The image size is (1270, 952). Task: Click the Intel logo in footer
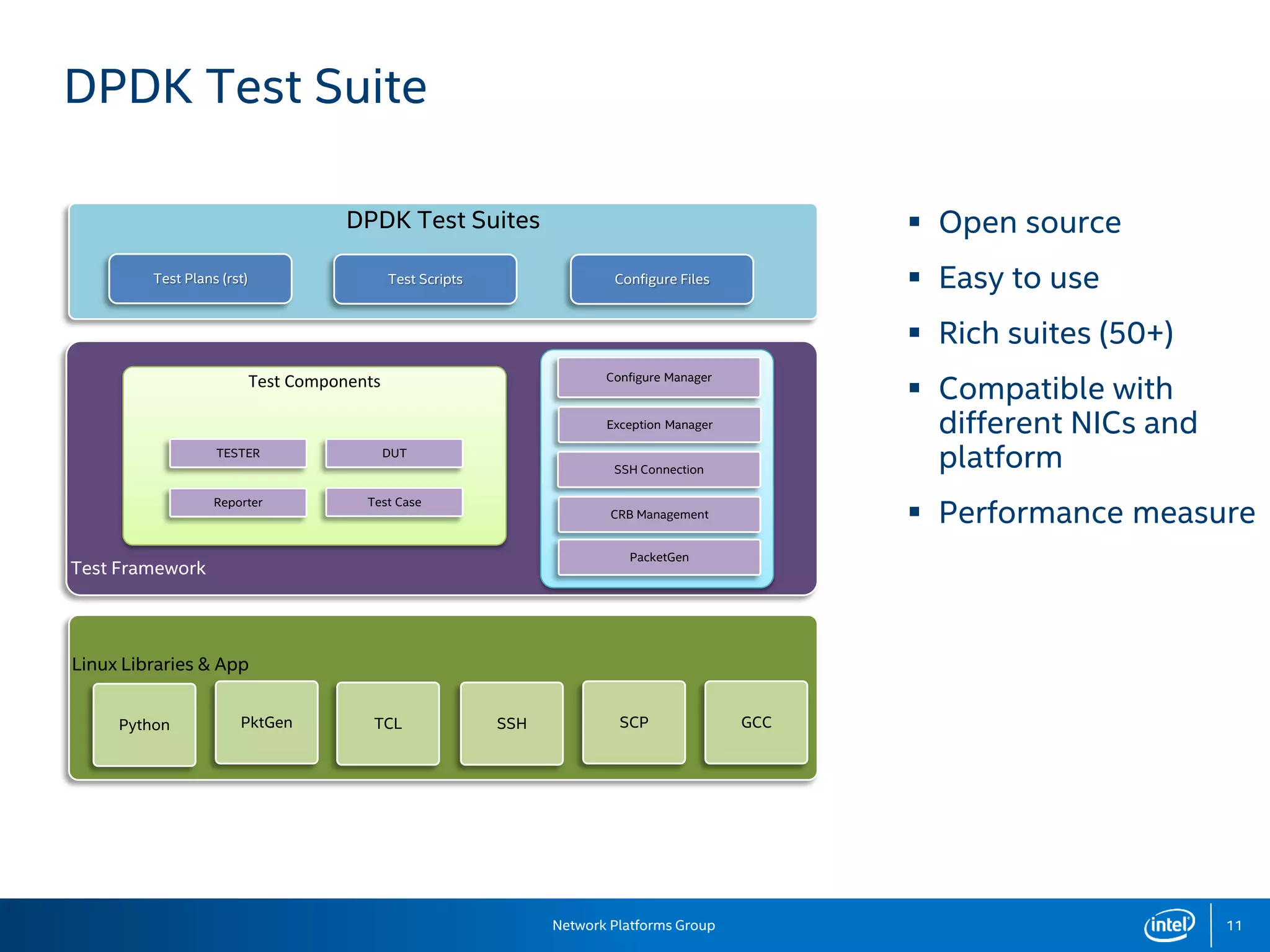pos(1169,925)
